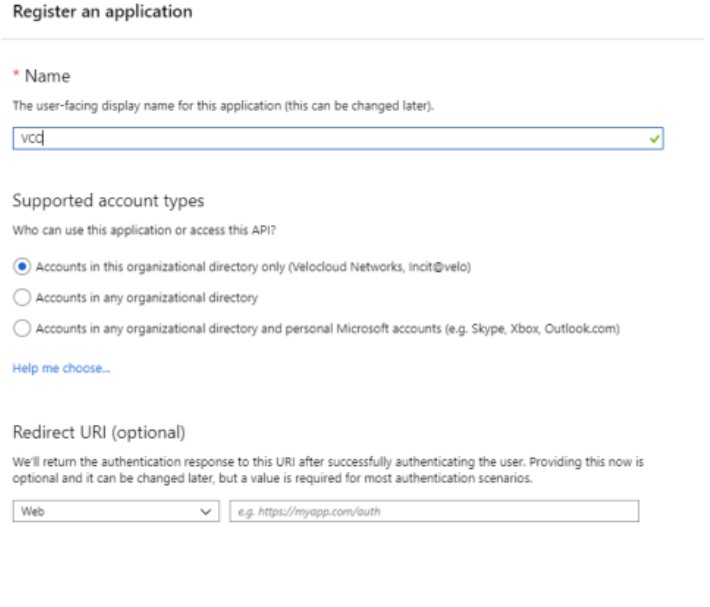
Task: Click the Register an application heading
Action: click(102, 11)
